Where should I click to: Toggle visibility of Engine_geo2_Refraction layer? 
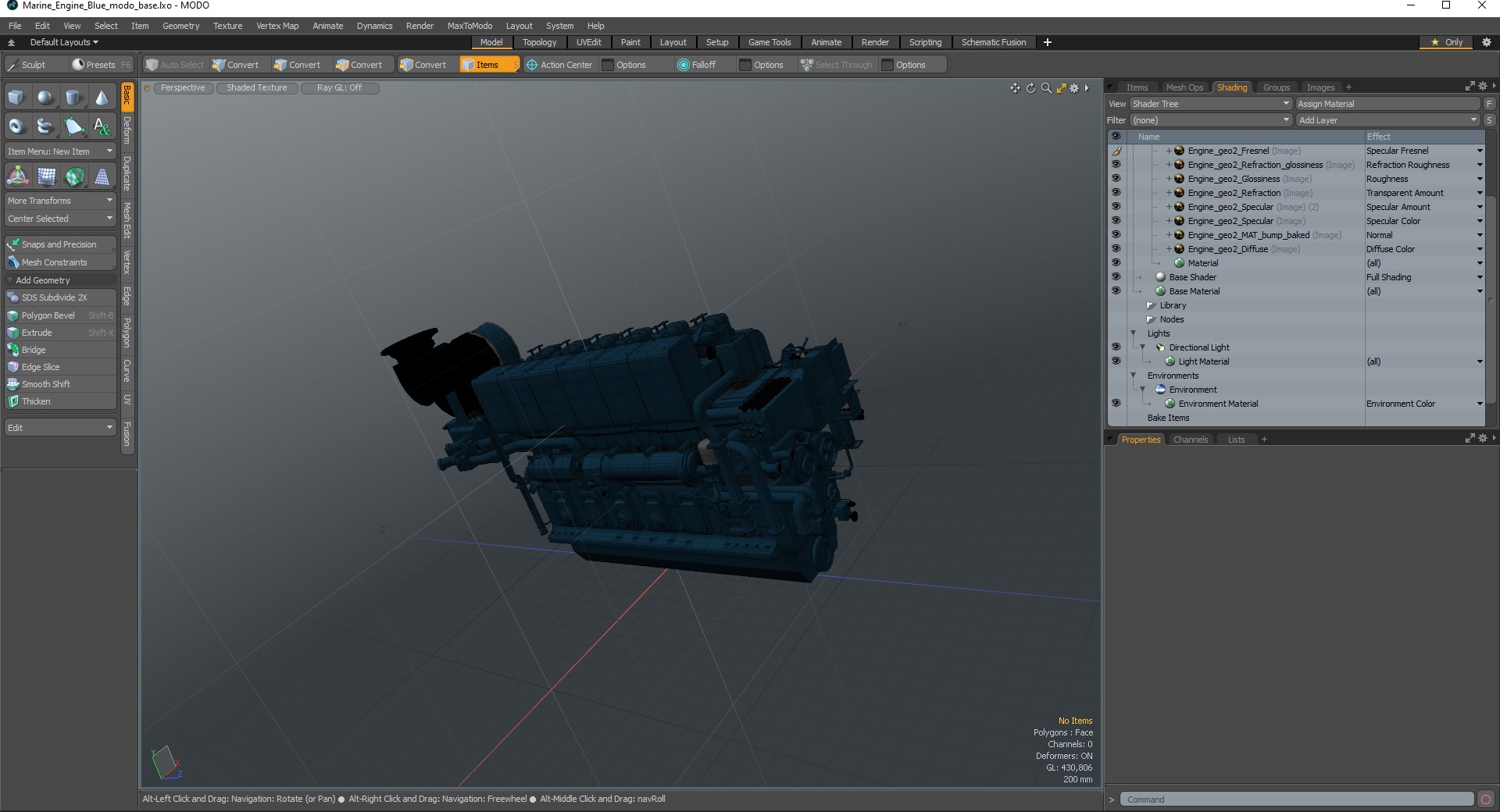(1116, 193)
